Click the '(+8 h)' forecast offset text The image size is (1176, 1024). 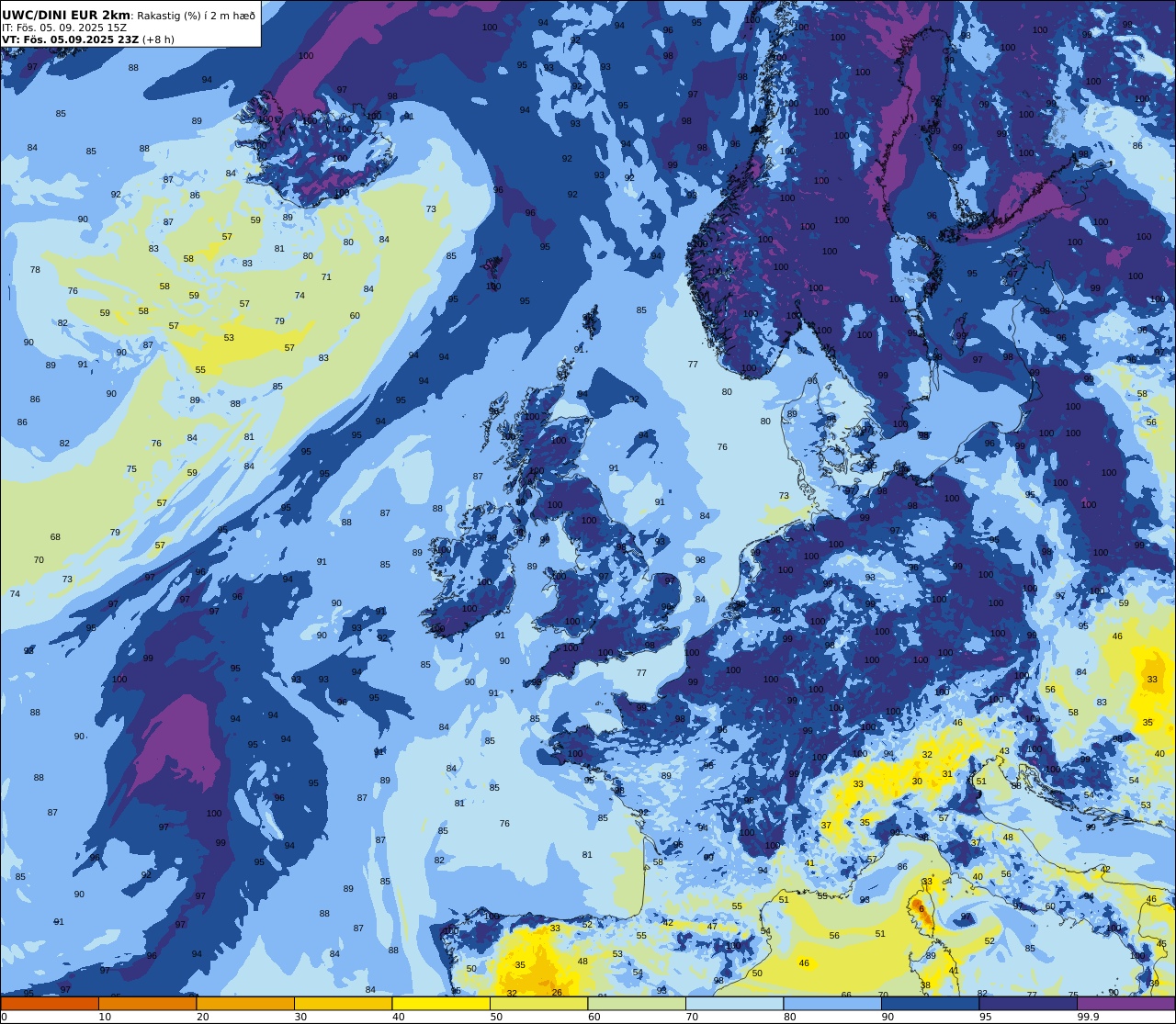[158, 39]
